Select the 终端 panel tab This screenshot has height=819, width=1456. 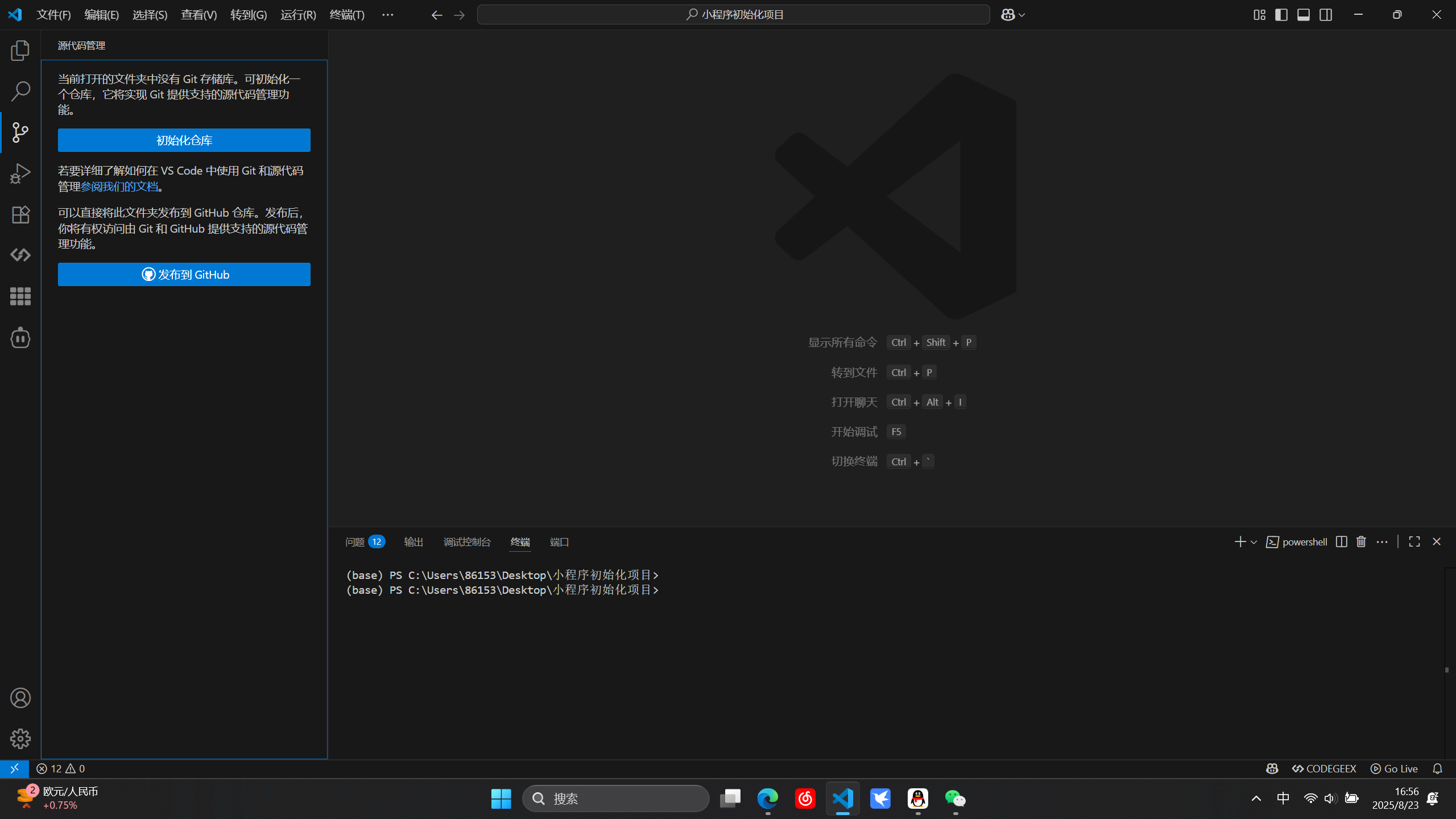520,542
